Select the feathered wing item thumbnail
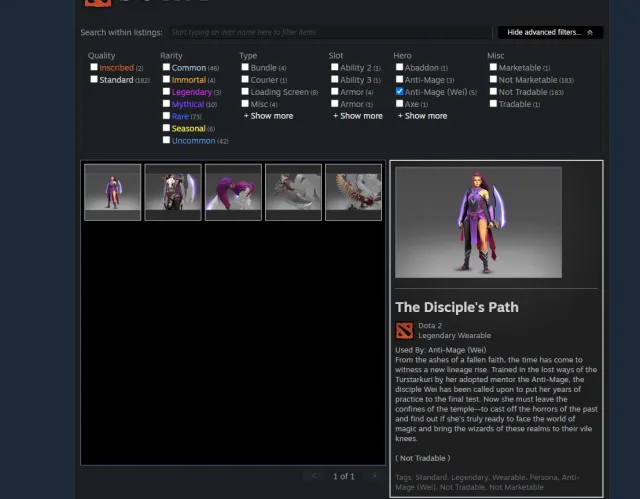This screenshot has height=499, width=640. pos(353,192)
